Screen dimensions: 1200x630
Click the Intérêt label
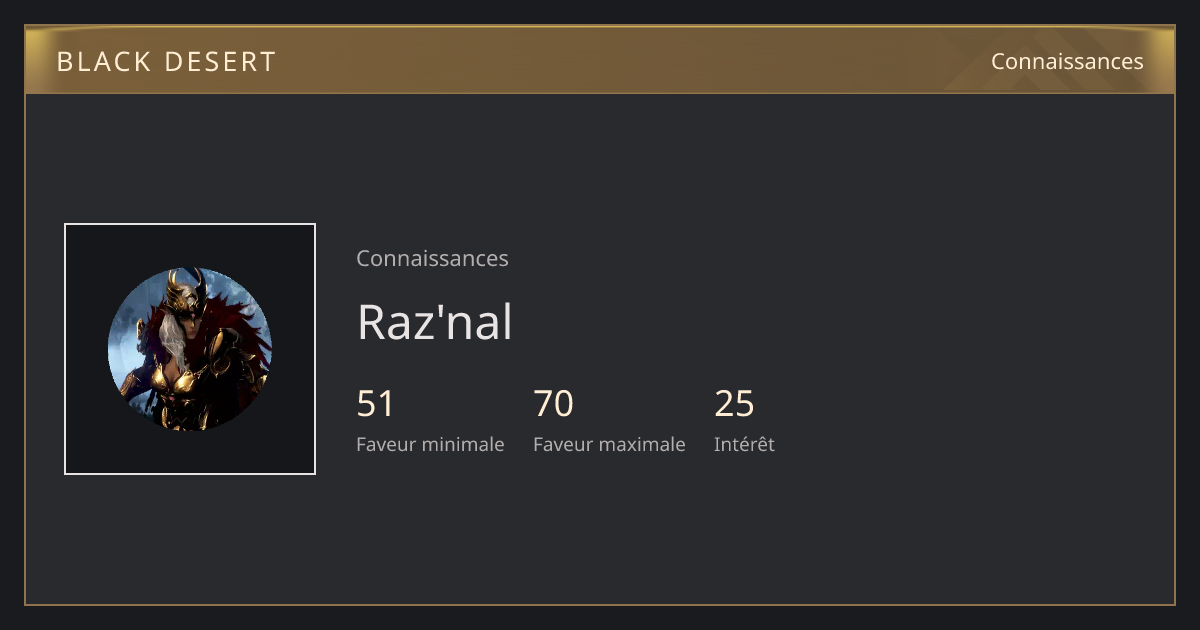coord(744,444)
